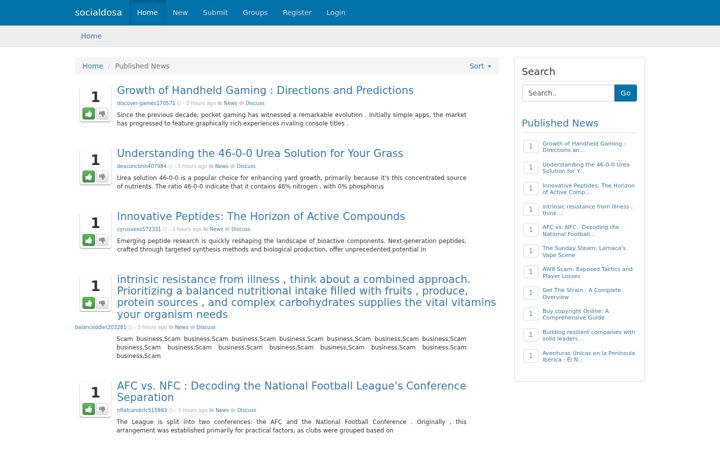This screenshot has height=450, width=720.
Task: View profile of deaconcbhh407984
Action: 141,166
